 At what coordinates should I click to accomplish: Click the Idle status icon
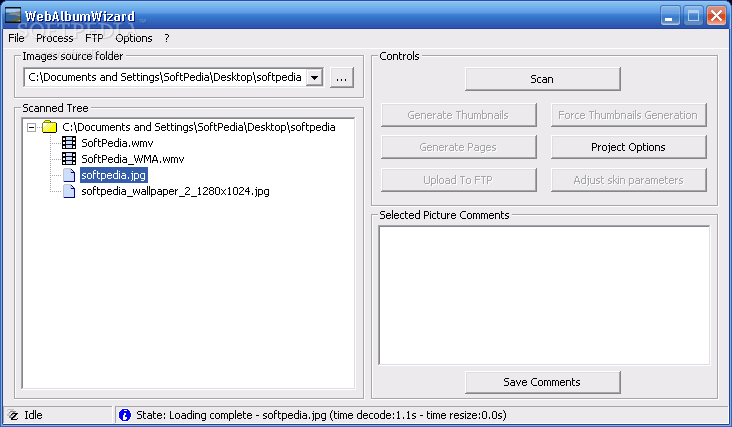[13, 415]
